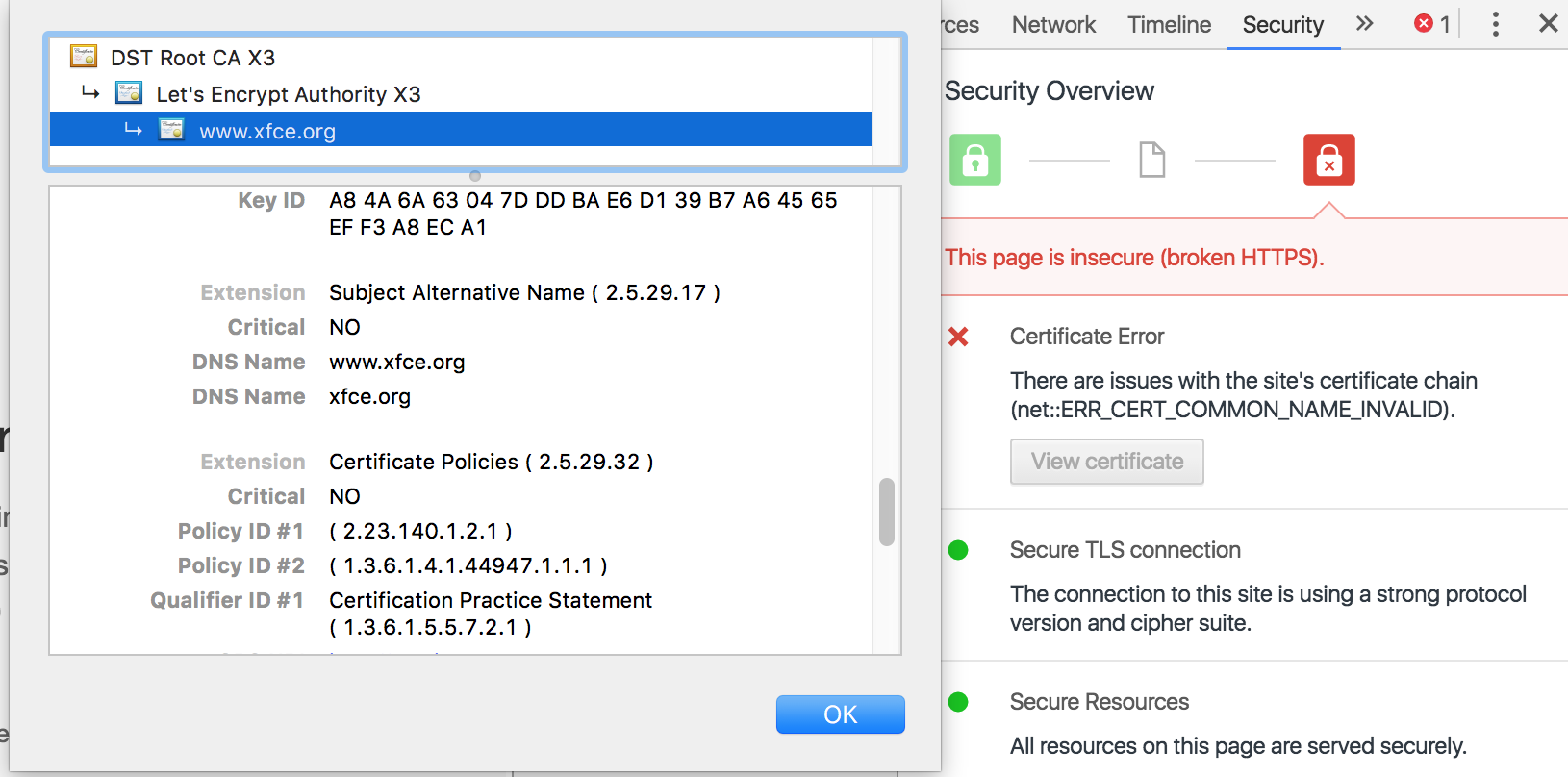1568x777 pixels.
Task: Select www.xfce.org certificate in chain
Action: pos(267,131)
